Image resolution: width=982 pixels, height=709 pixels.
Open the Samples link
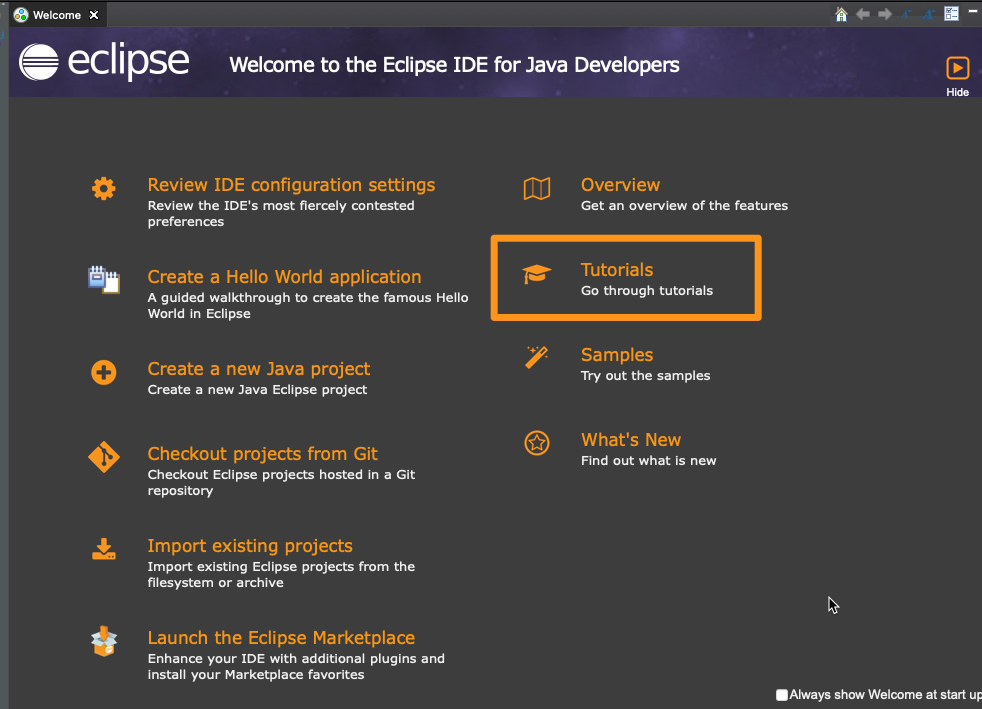617,354
